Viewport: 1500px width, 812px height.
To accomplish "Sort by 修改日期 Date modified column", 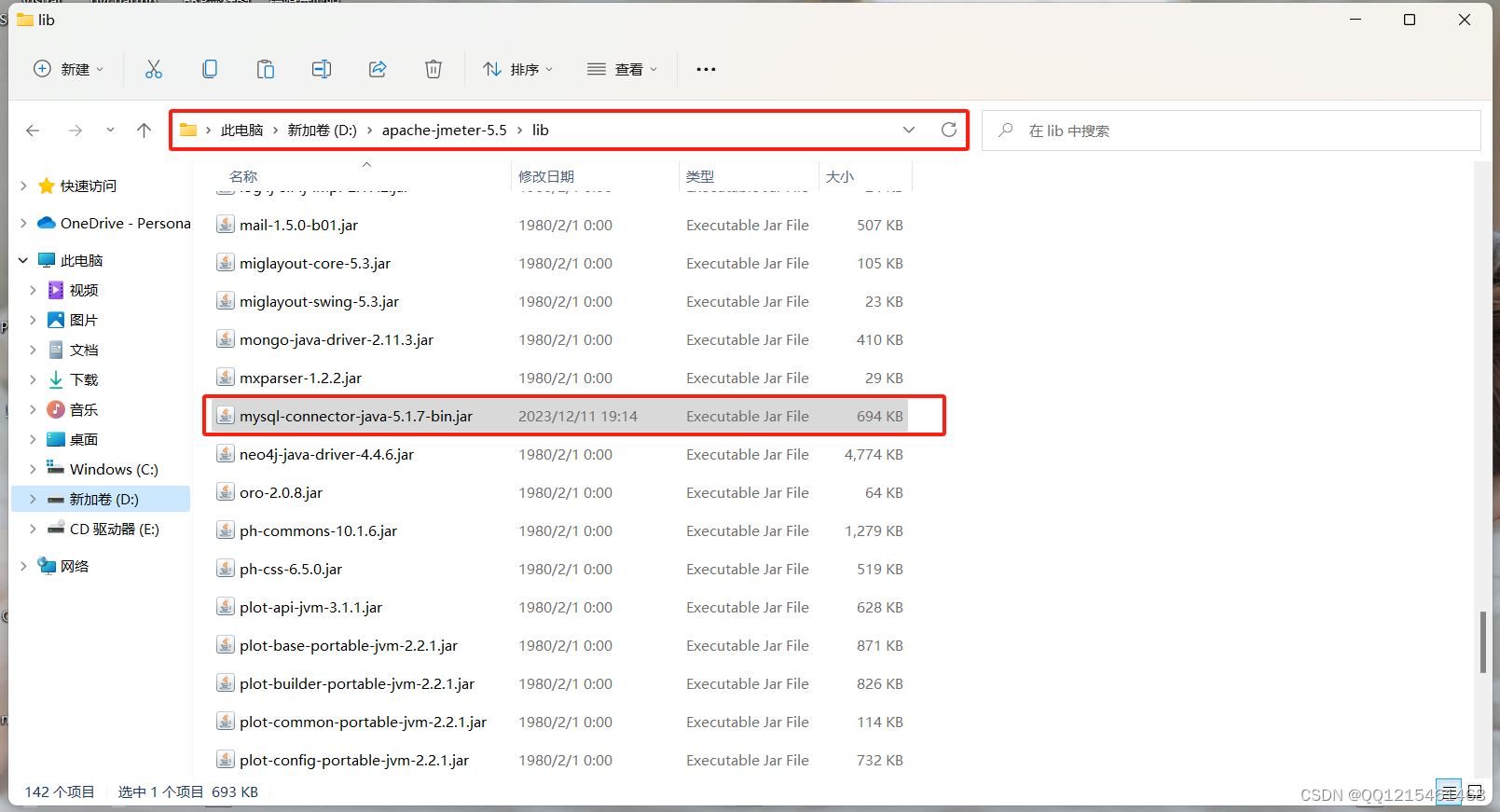I will (546, 176).
